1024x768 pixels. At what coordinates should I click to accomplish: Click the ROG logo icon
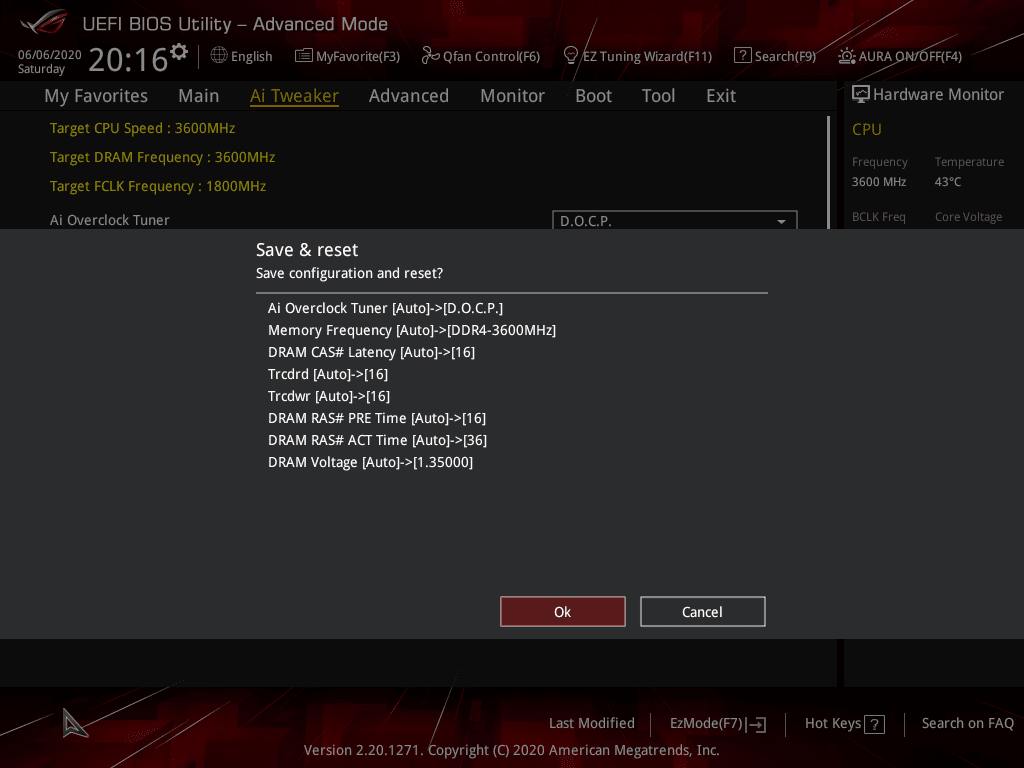click(x=43, y=22)
